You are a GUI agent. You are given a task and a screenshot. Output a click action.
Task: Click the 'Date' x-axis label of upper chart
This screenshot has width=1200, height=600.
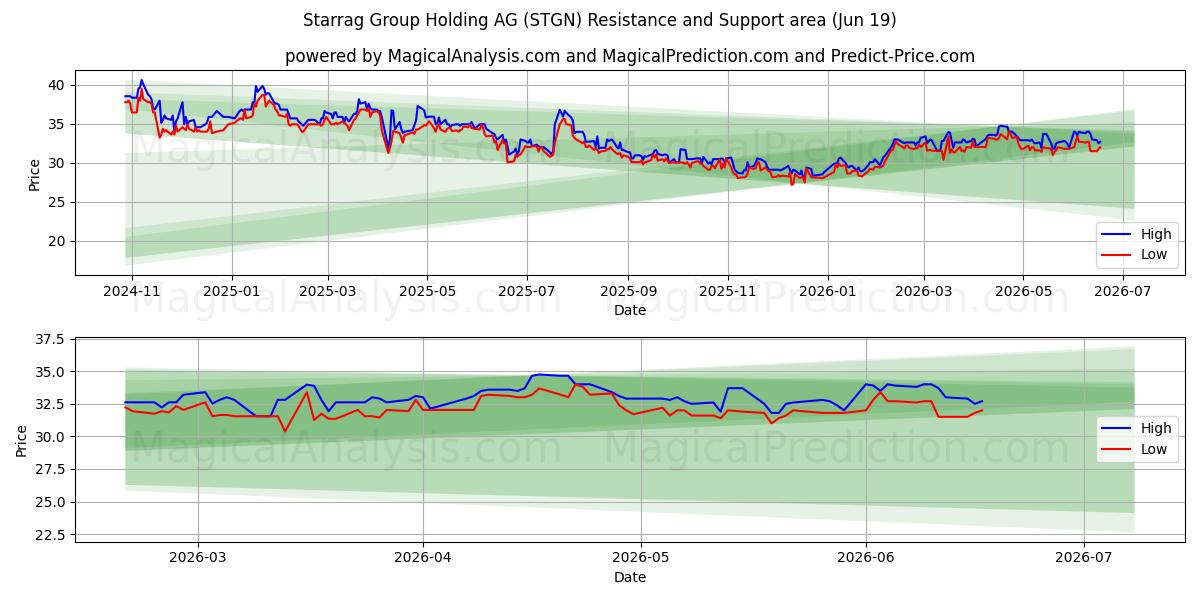click(x=630, y=310)
